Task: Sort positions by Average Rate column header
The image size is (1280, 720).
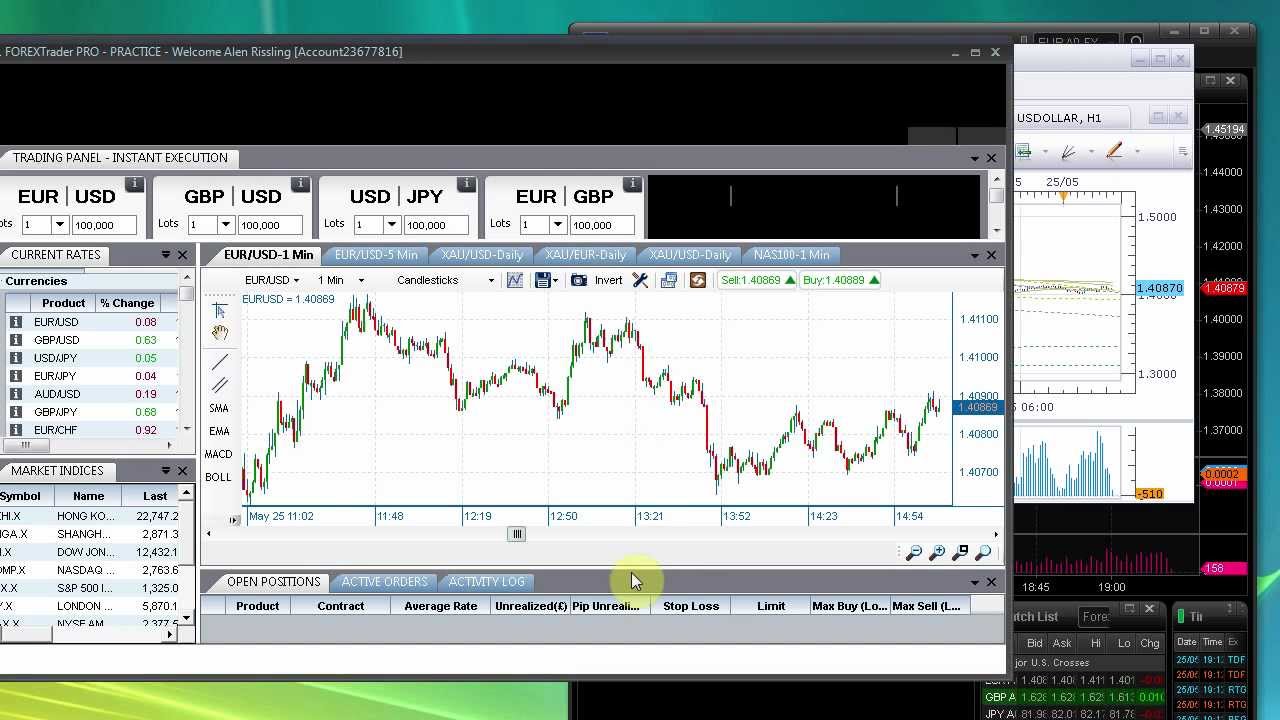Action: click(x=440, y=606)
